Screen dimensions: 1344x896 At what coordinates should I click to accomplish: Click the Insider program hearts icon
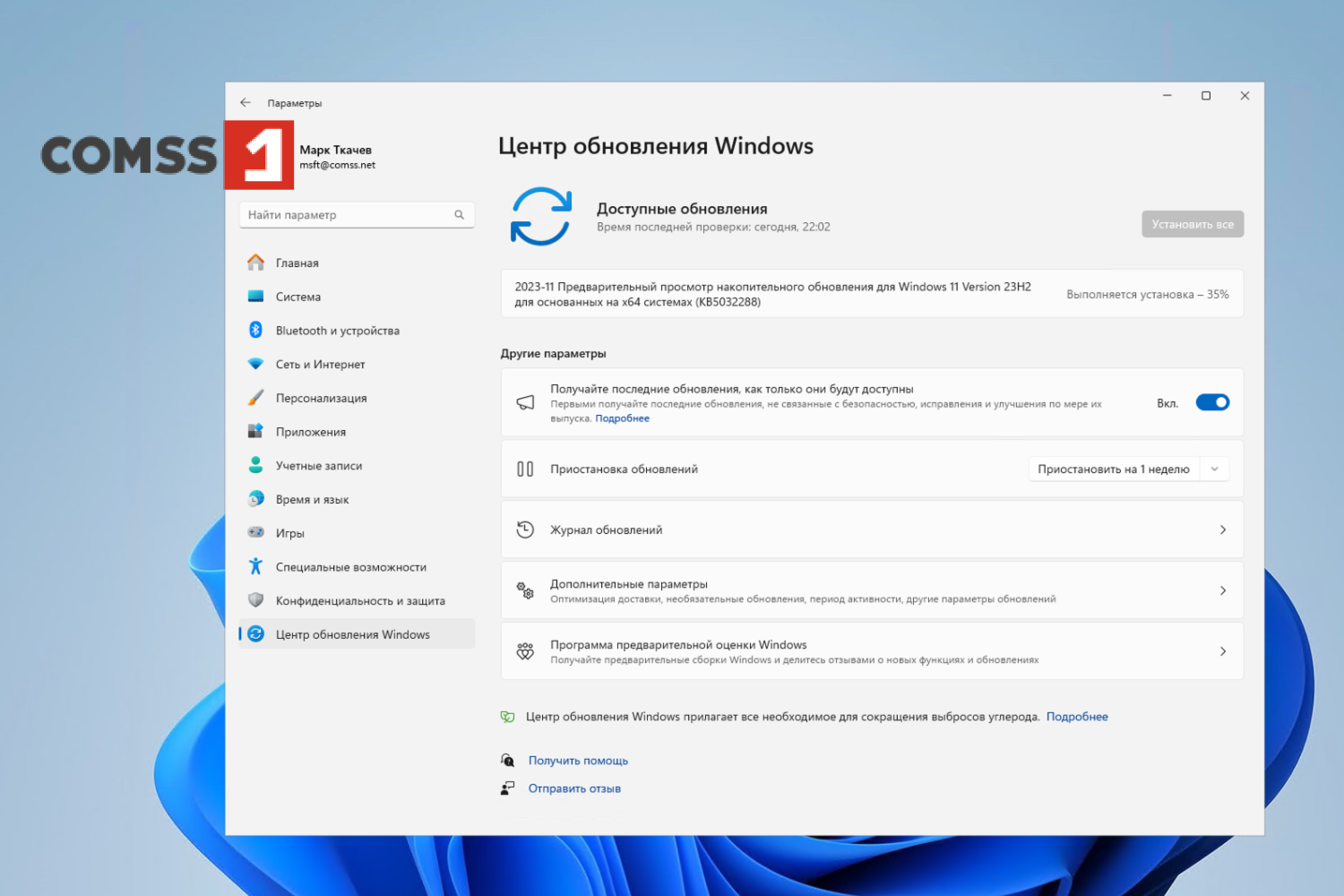pos(525,651)
